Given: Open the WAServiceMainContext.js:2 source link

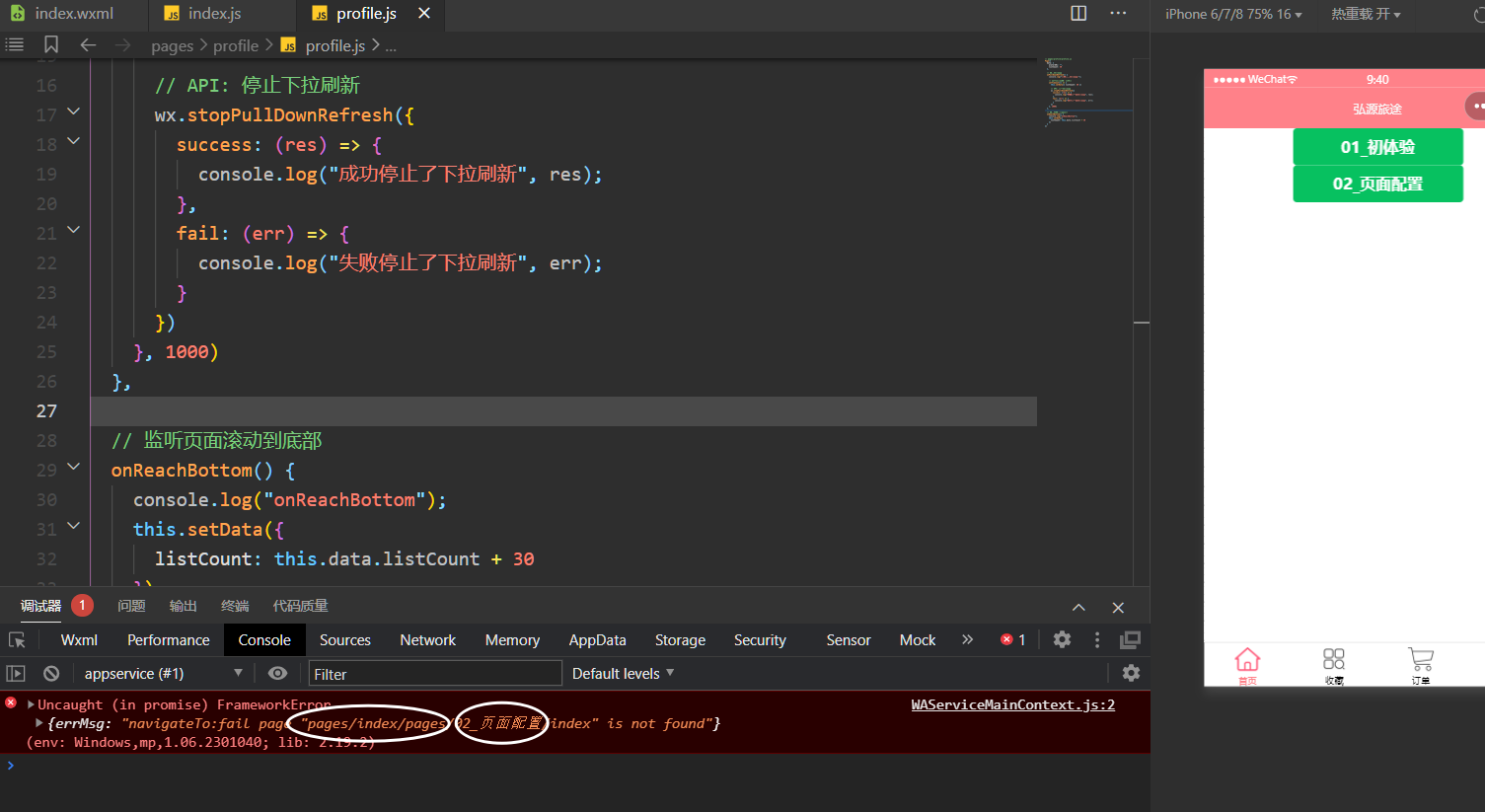Looking at the screenshot, I should pyautogui.click(x=1012, y=704).
